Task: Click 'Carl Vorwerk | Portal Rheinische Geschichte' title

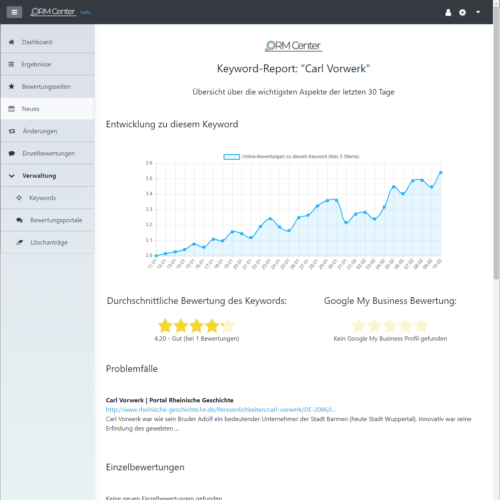Action: [x=169, y=400]
